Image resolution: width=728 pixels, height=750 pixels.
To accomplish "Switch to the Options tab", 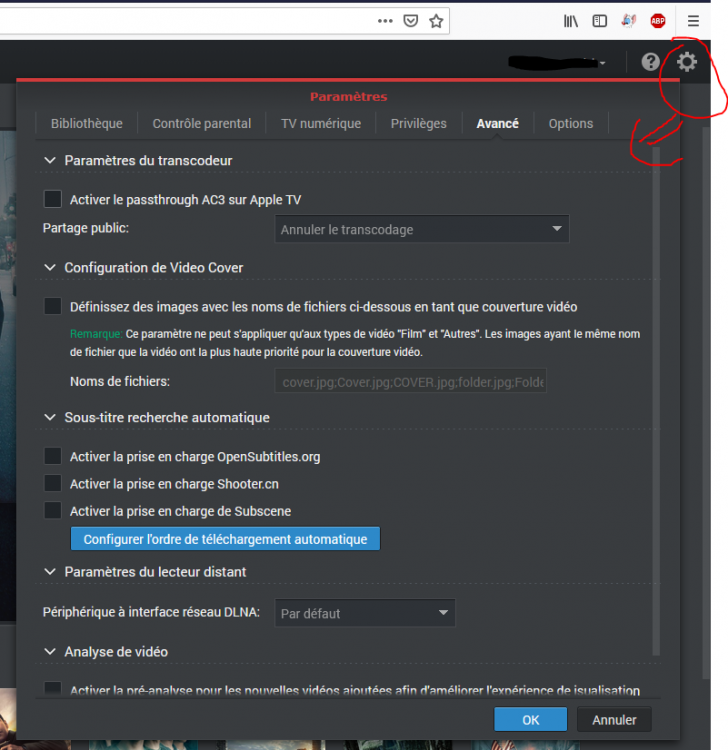I will [571, 123].
